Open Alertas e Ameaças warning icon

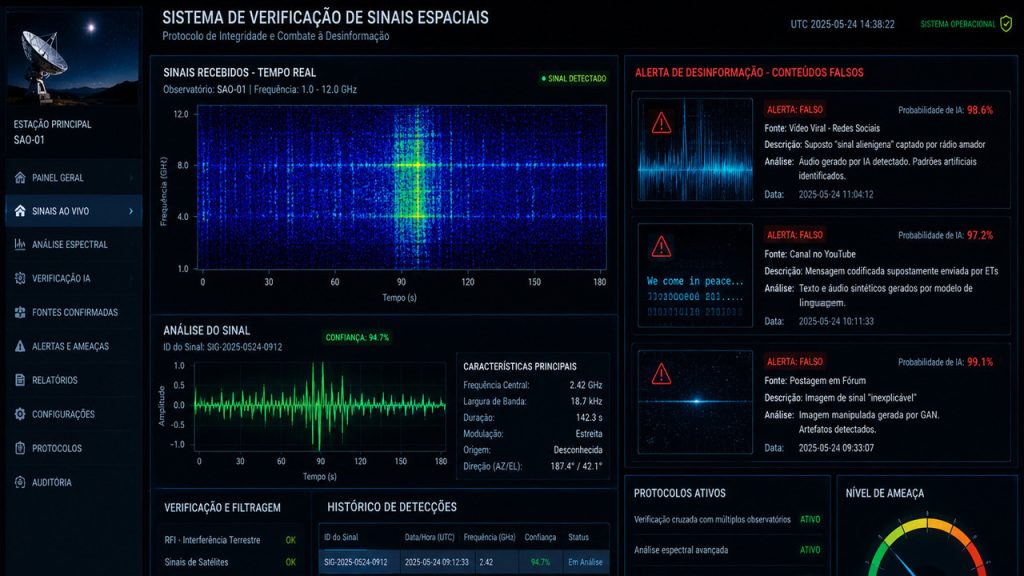click(20, 346)
